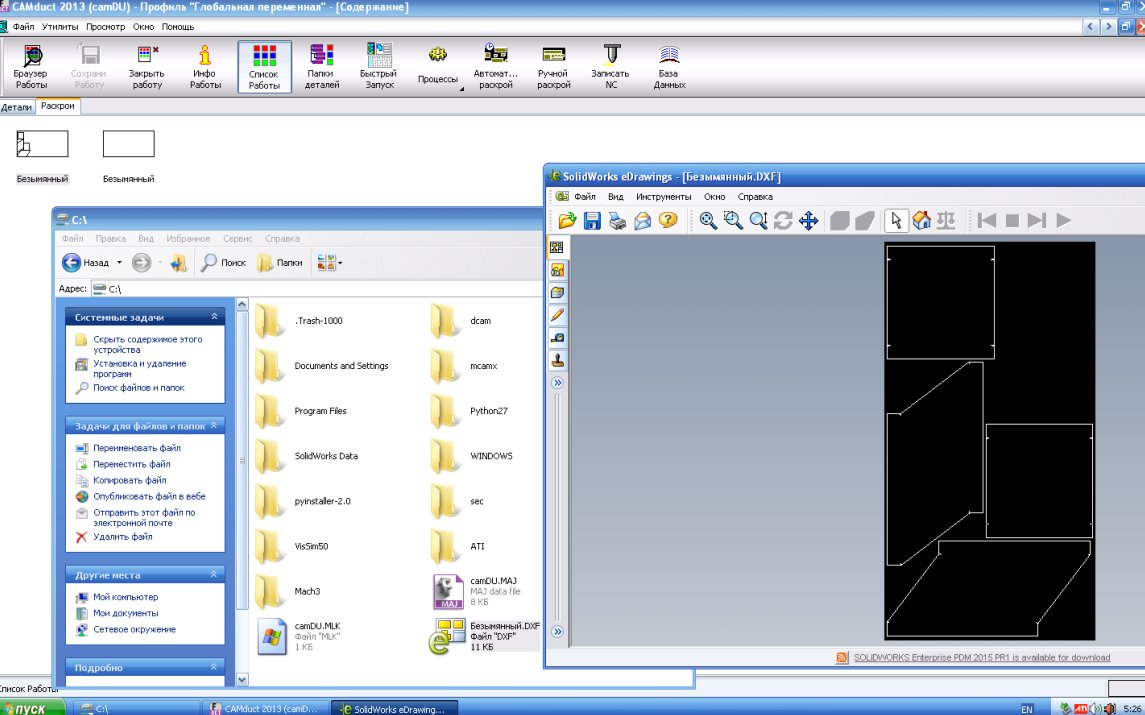
Task: Click the Next step button in eDrawings
Action: click(x=1037, y=221)
